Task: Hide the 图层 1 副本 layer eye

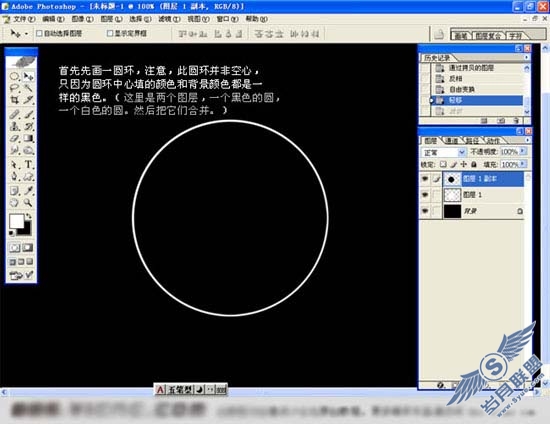Action: pos(425,179)
